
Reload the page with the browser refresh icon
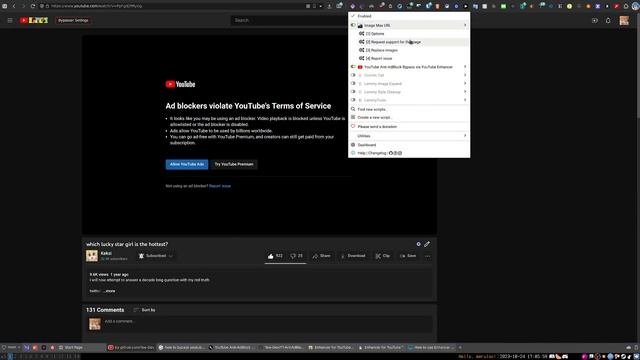pos(33,6)
